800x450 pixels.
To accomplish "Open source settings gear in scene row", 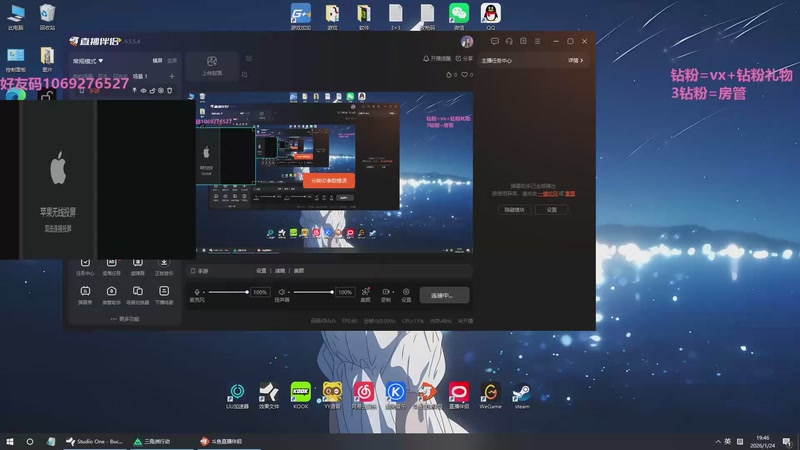I will 161,90.
